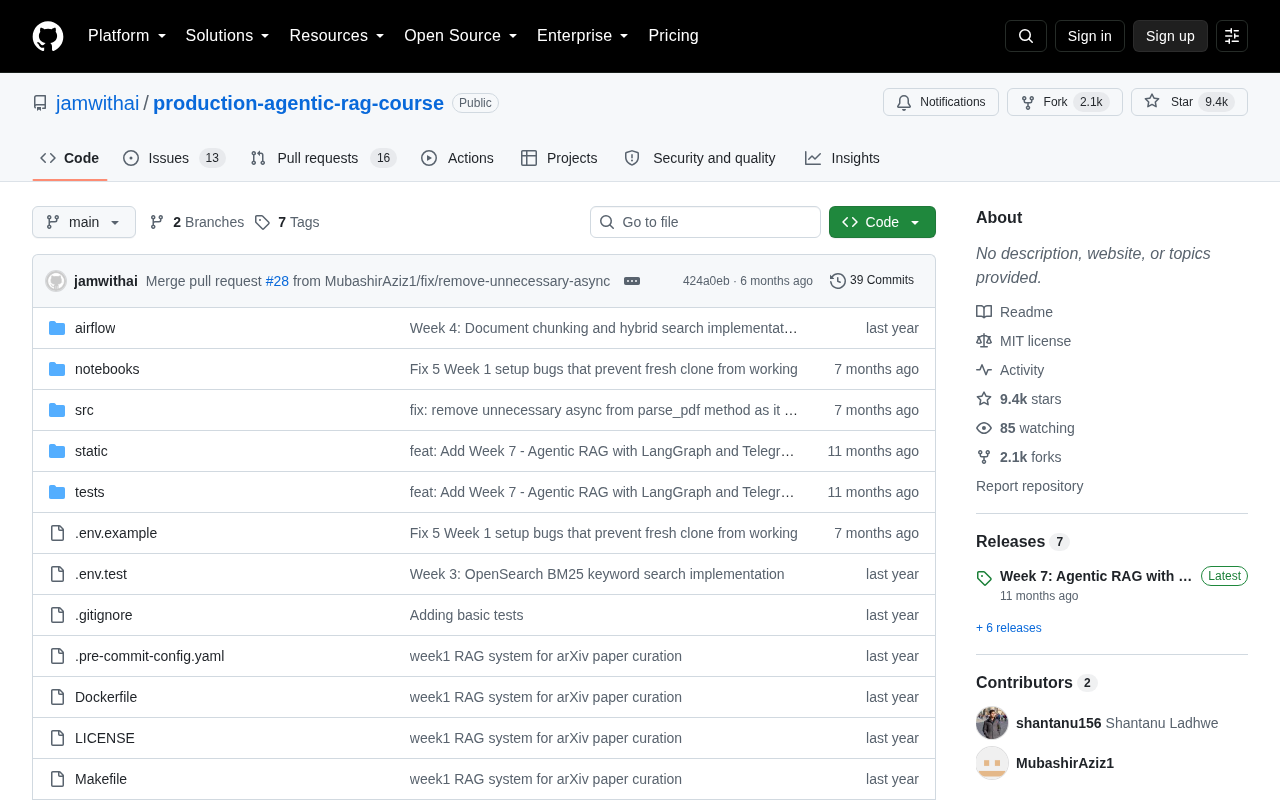Click the MubashirAziz1 contributor avatar
Image resolution: width=1280 pixels, height=800 pixels.
point(992,762)
